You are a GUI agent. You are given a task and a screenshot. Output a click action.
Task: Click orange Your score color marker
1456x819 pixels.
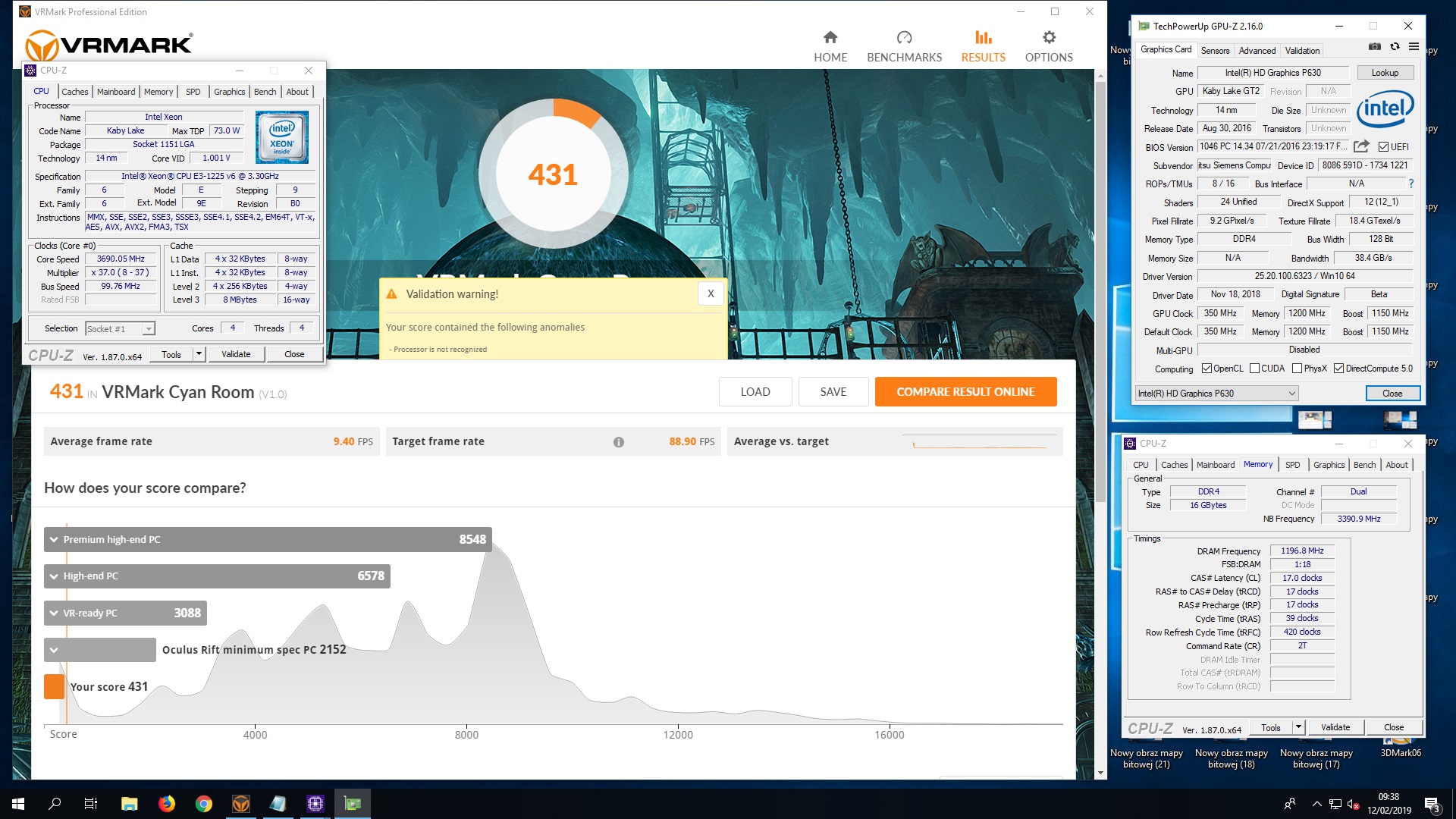coord(54,686)
